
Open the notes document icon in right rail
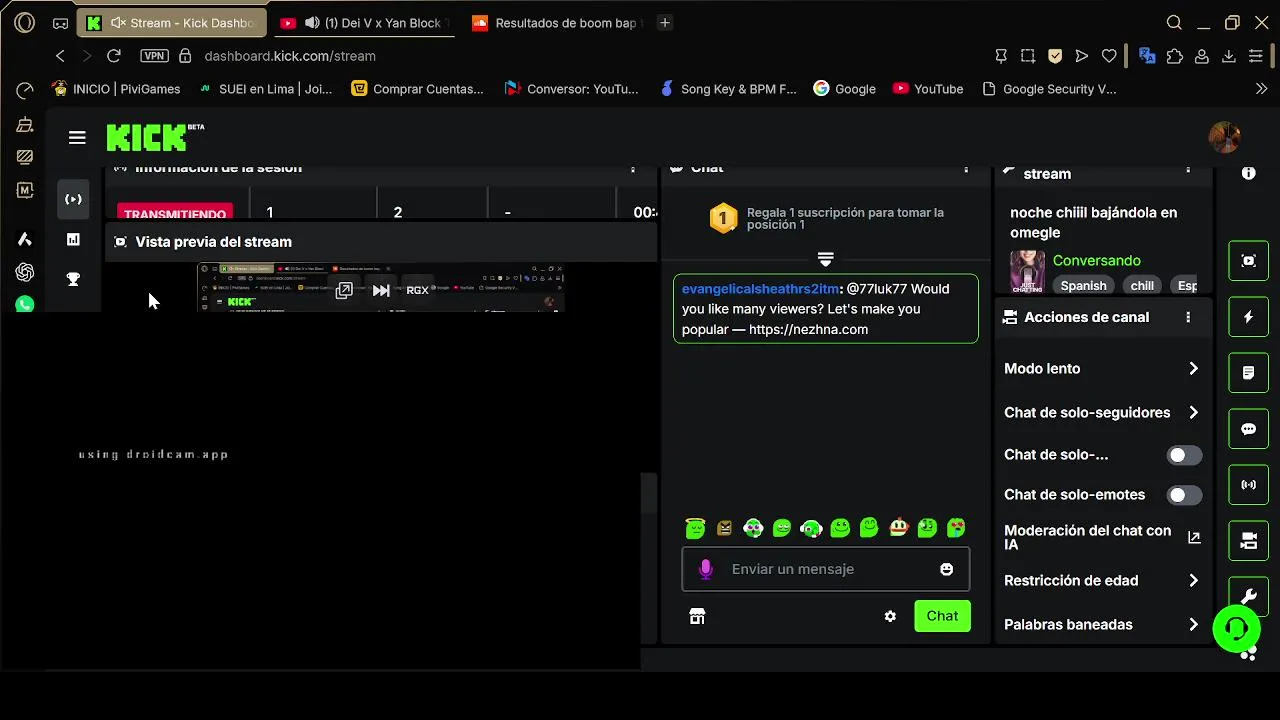1248,373
